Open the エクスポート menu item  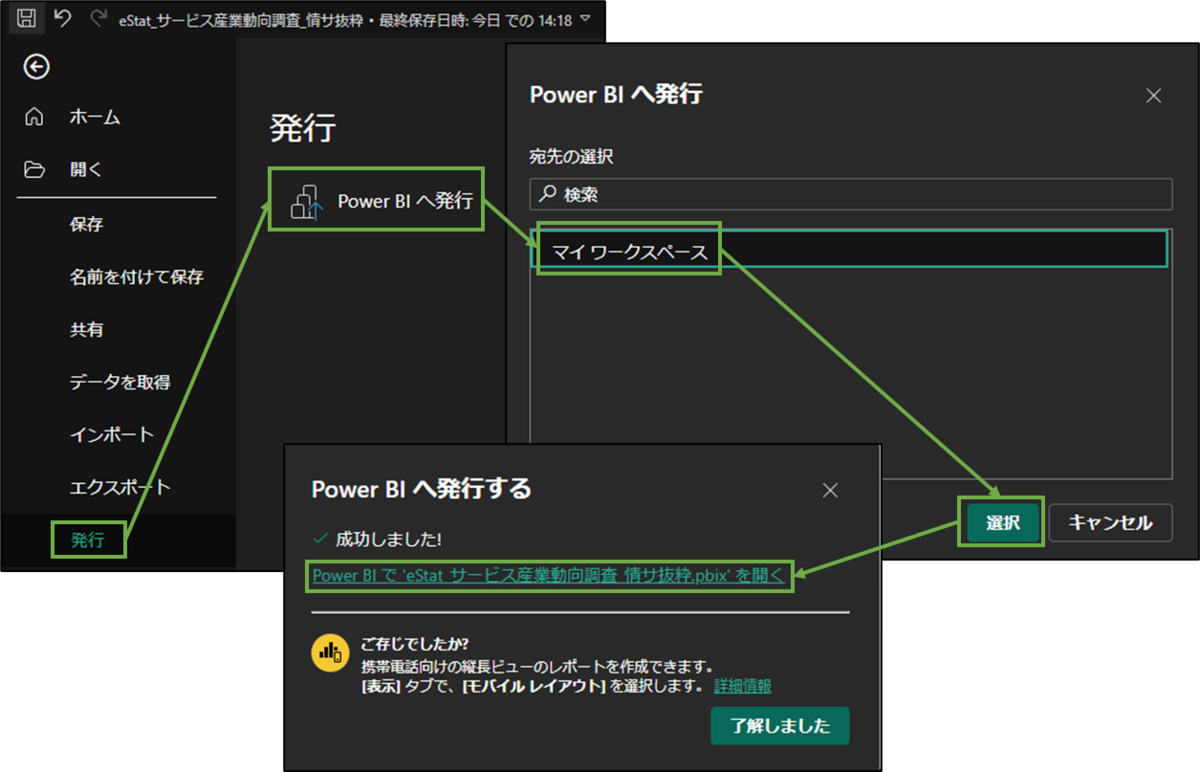pyautogui.click(x=119, y=488)
